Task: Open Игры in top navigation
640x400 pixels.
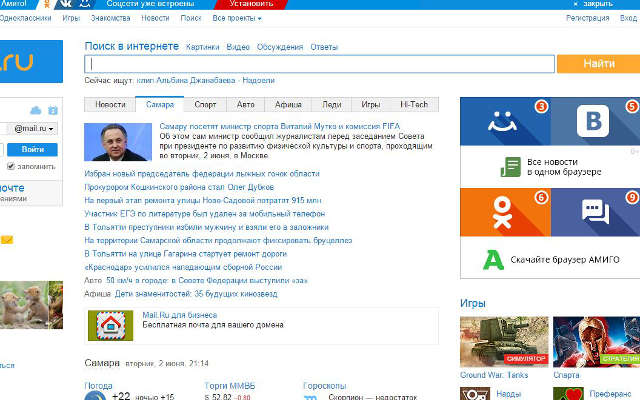Action: [71, 18]
